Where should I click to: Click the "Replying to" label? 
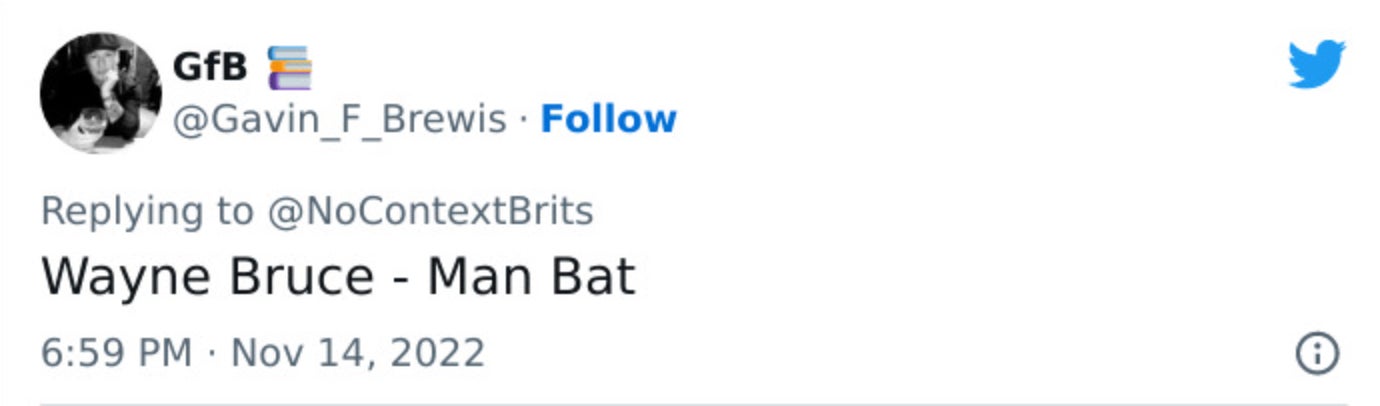click(147, 211)
